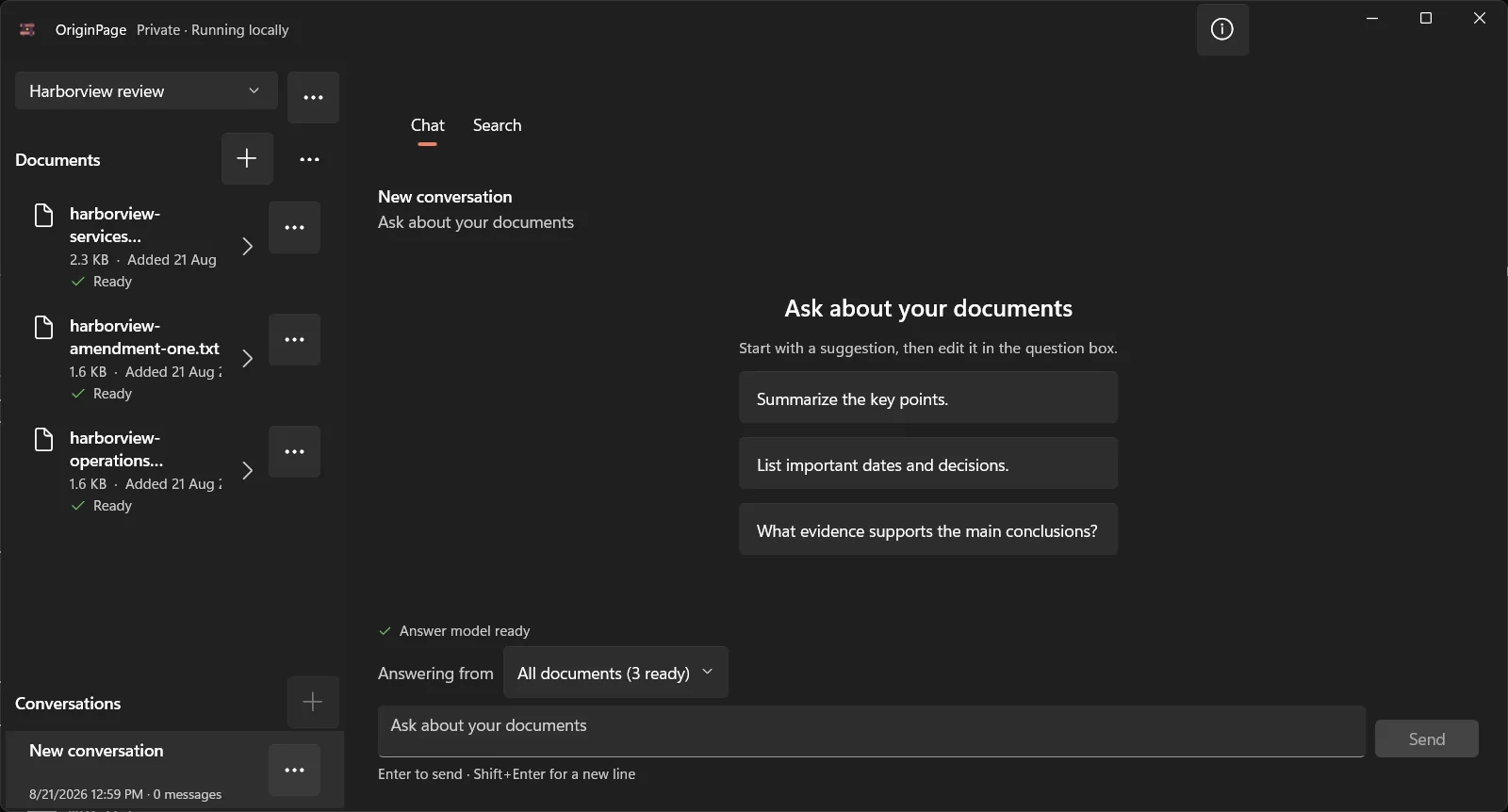The height and width of the screenshot is (812, 1508).
Task: Expand harborview-operations document chevron
Action: click(247, 470)
